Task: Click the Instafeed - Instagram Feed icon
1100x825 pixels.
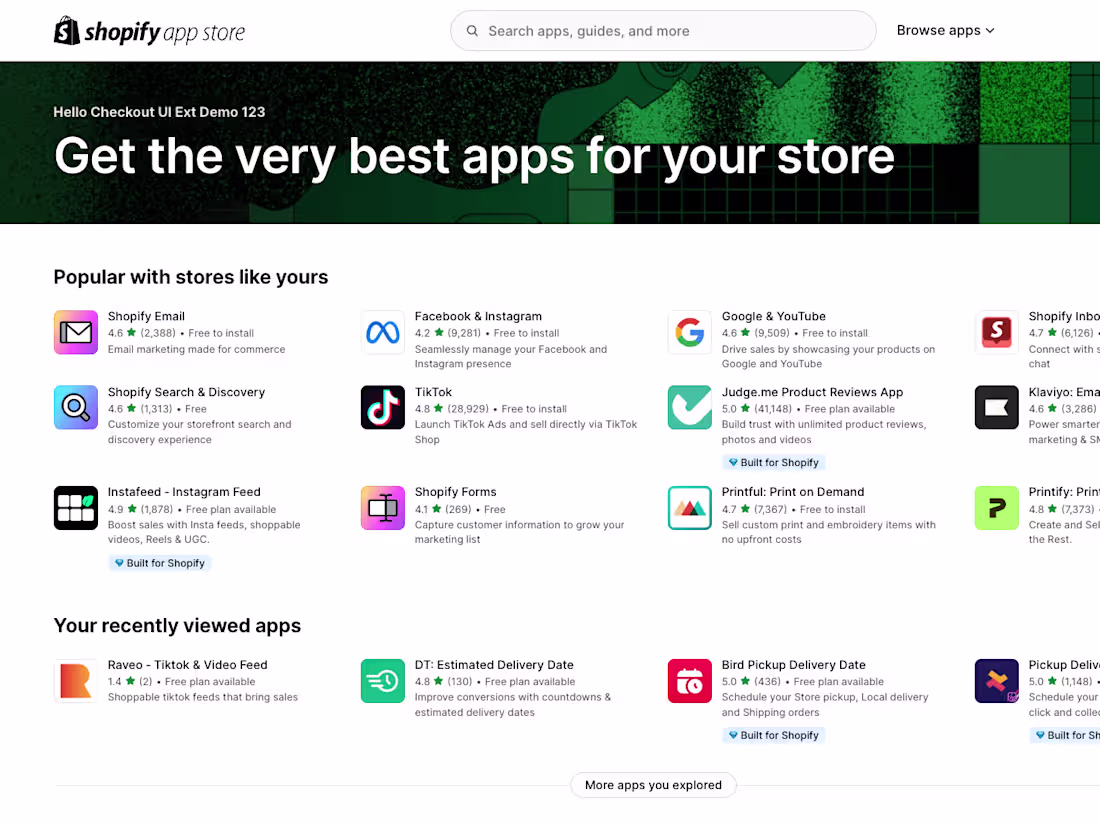Action: pos(75,508)
